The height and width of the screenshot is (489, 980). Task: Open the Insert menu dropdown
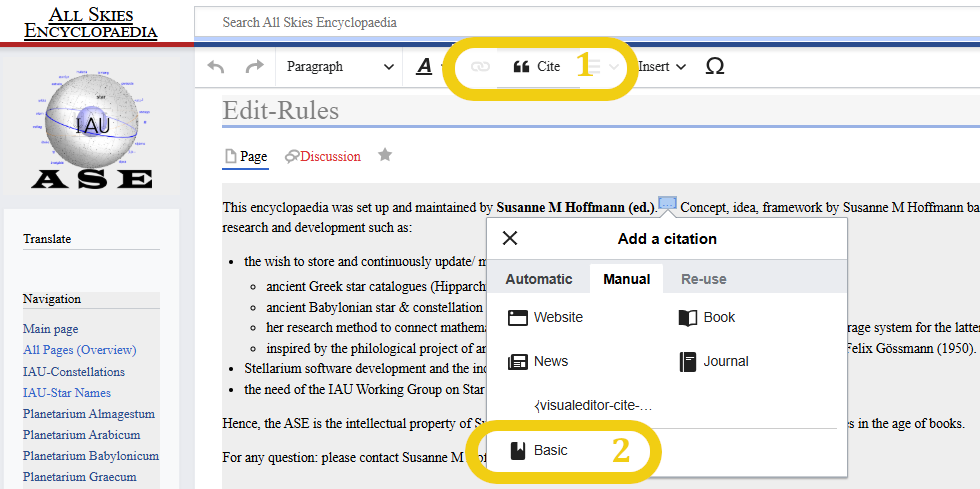[661, 67]
